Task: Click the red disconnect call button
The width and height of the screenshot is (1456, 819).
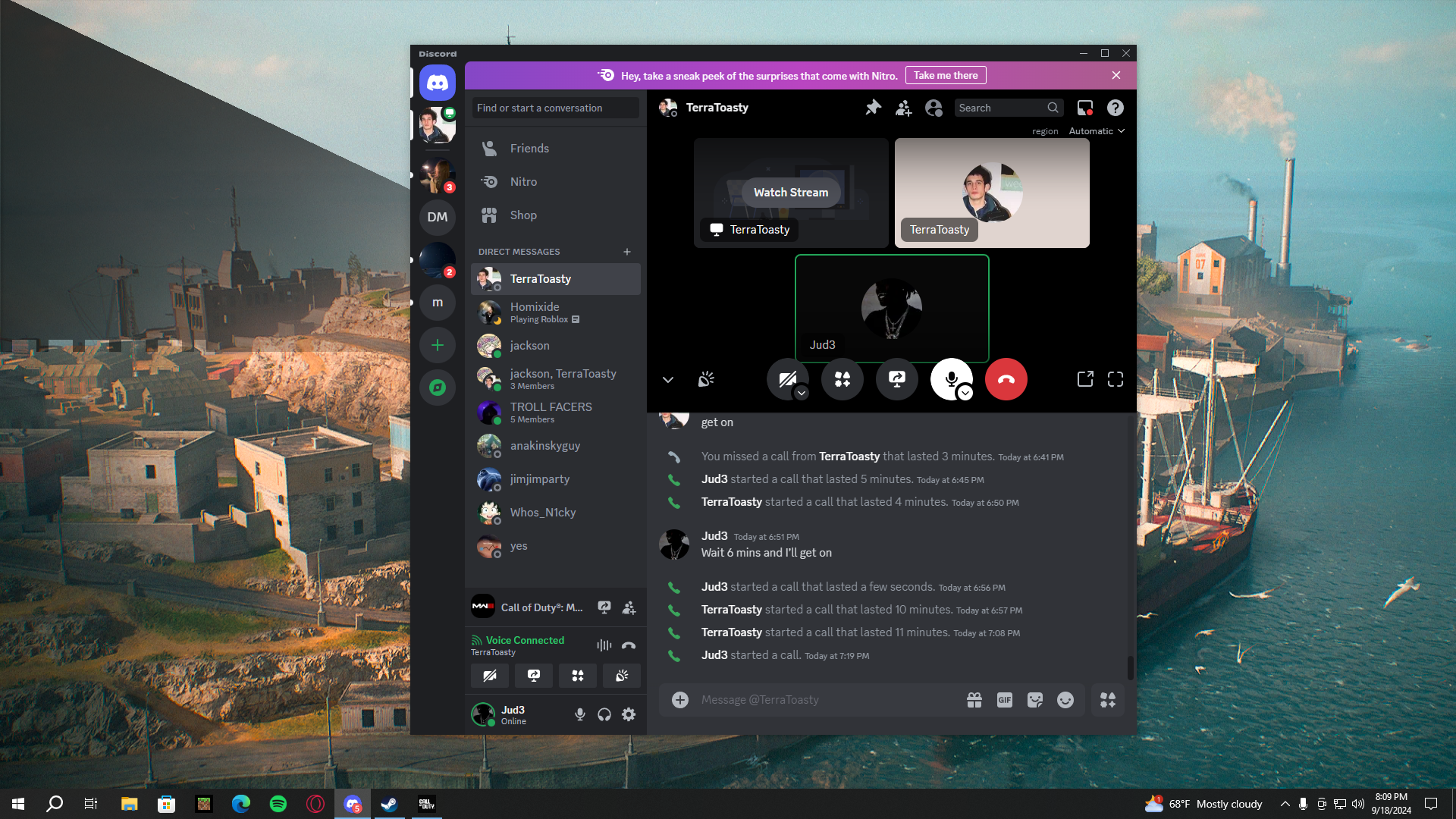Action: pyautogui.click(x=1006, y=379)
